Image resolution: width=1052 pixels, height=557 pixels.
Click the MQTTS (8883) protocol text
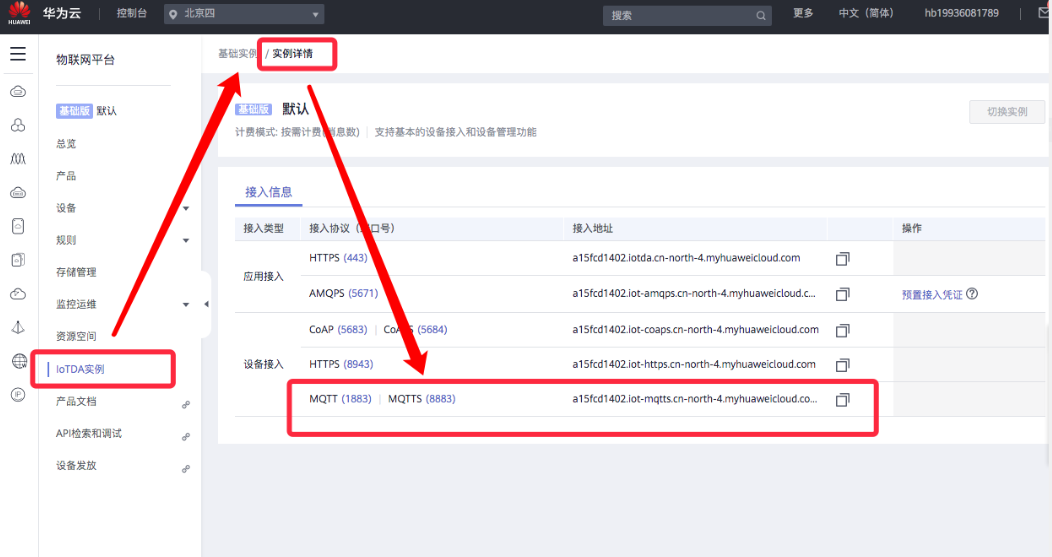[x=422, y=399]
